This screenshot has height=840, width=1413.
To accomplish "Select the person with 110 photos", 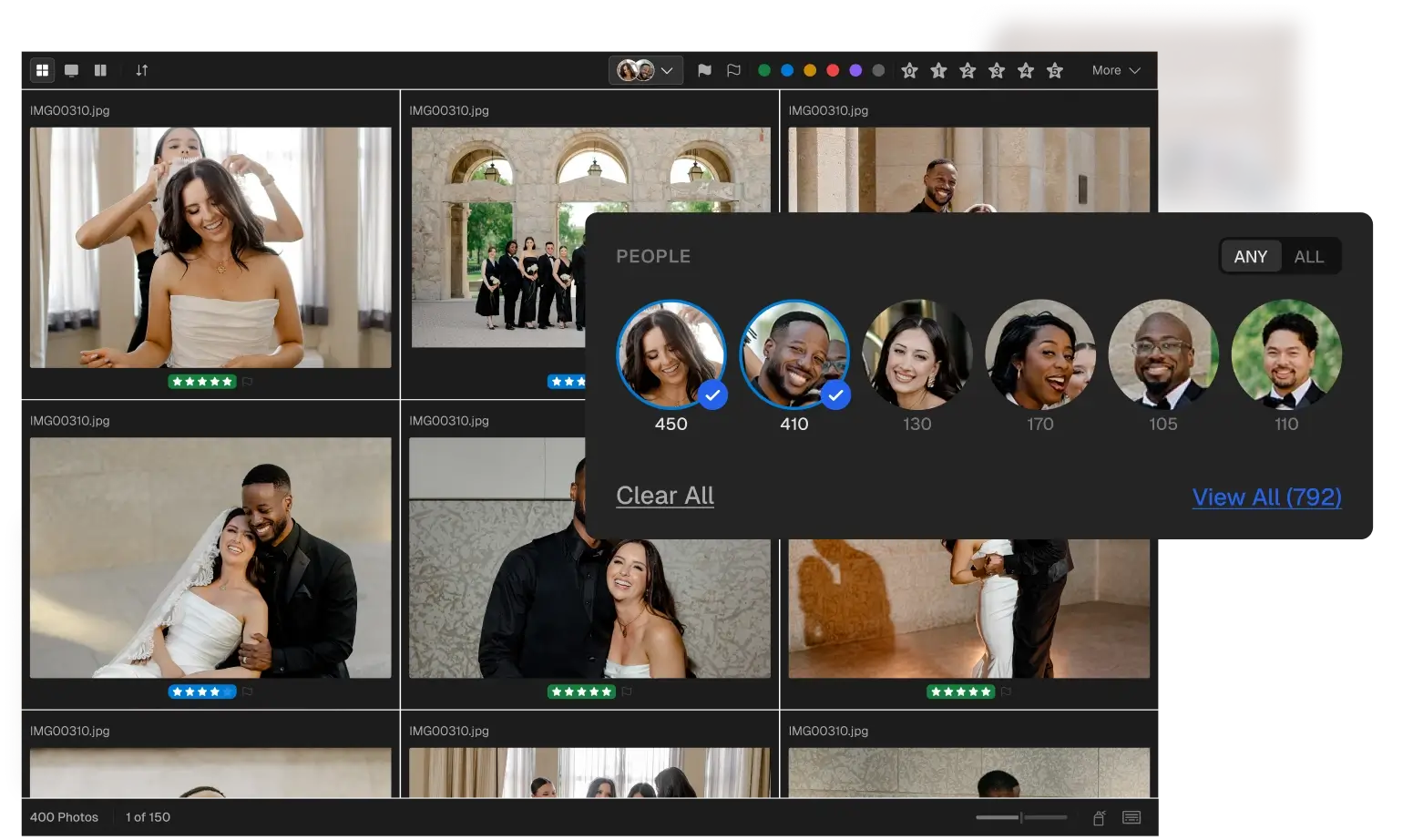I will [1286, 354].
